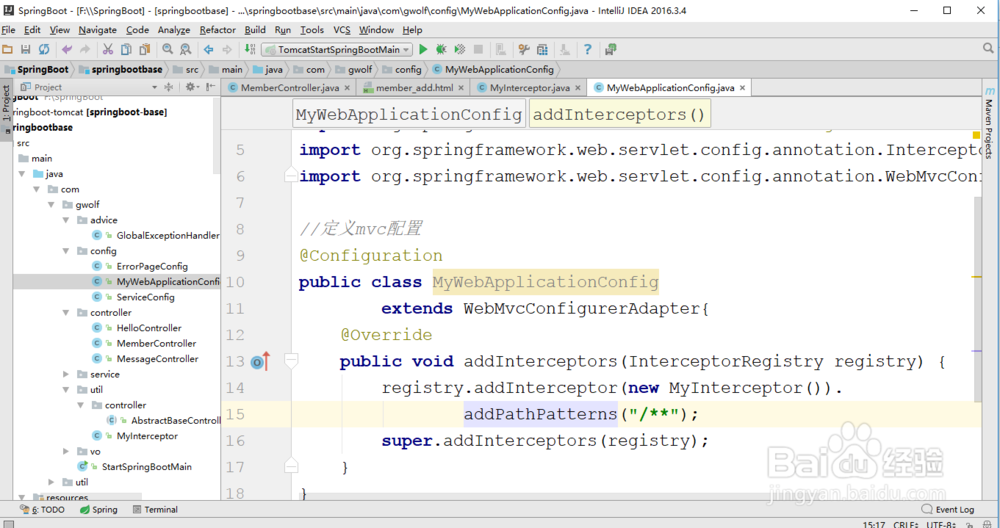
Task: Click the Make Project build icon
Action: pos(250,49)
